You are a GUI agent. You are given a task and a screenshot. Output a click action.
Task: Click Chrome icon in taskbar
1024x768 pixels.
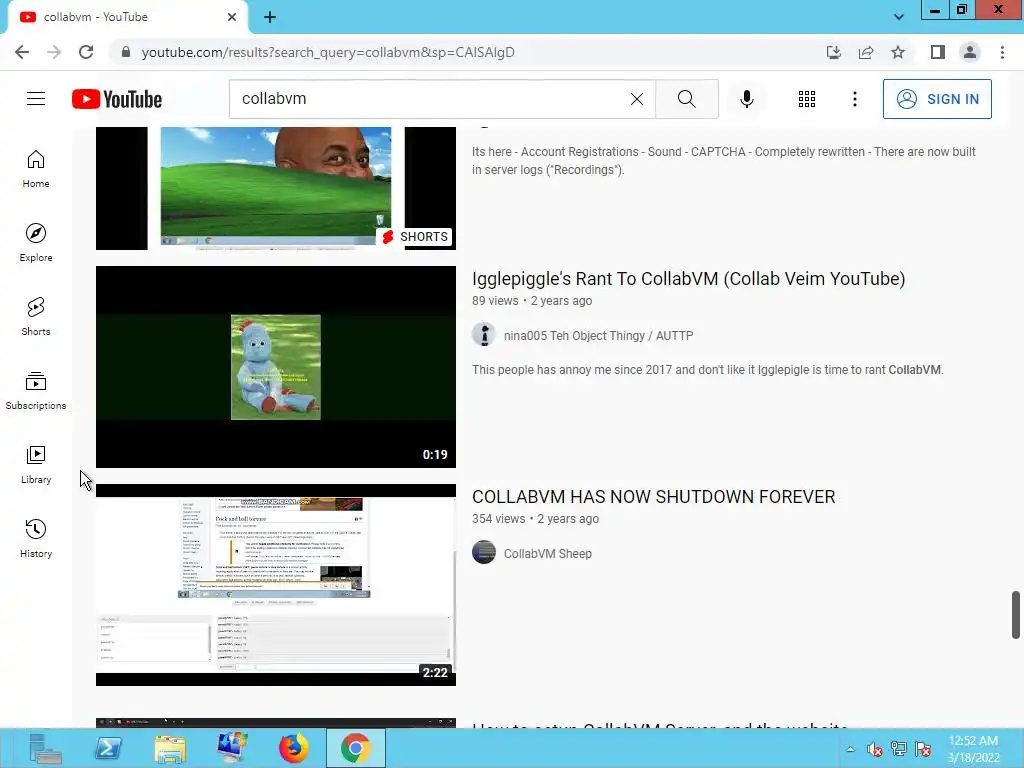tap(356, 748)
